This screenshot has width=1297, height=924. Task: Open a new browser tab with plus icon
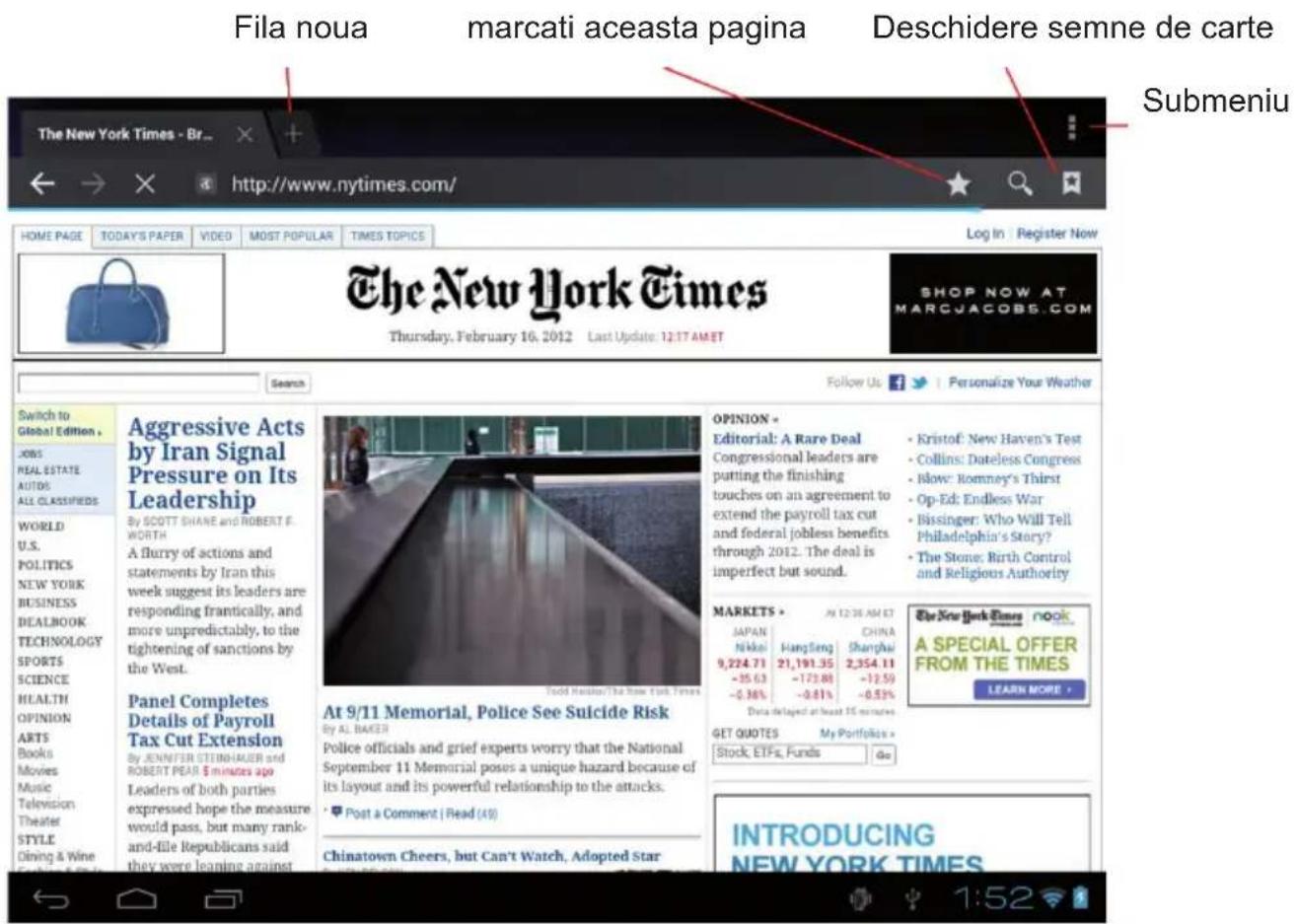coord(293,134)
